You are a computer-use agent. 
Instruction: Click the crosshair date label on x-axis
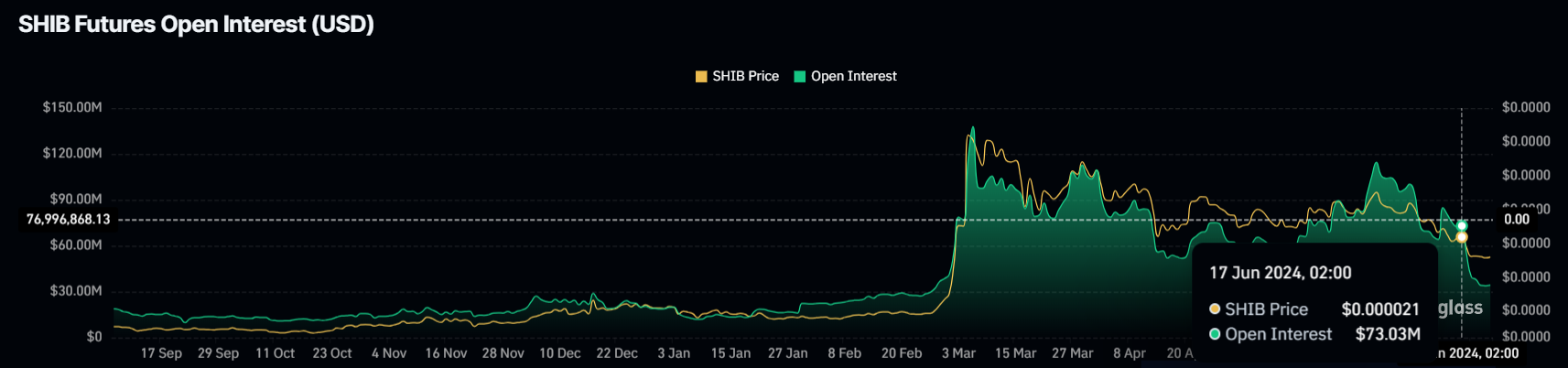(1477, 353)
